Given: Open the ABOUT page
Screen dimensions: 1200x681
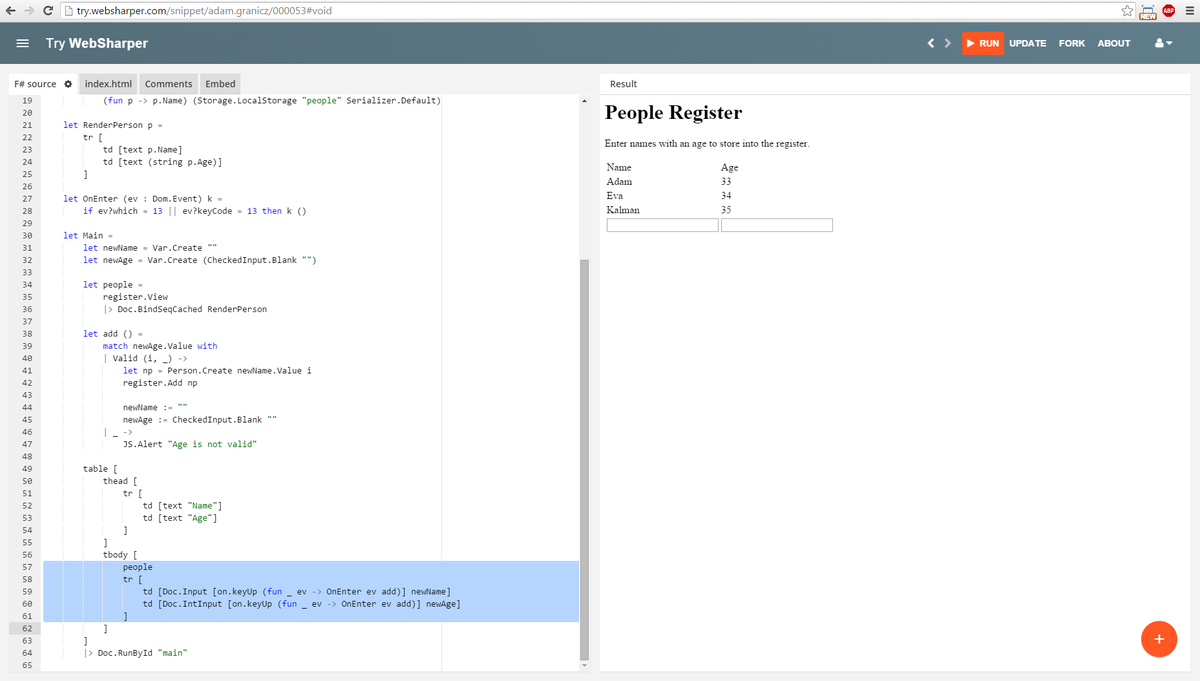Looking at the screenshot, I should [x=1114, y=43].
